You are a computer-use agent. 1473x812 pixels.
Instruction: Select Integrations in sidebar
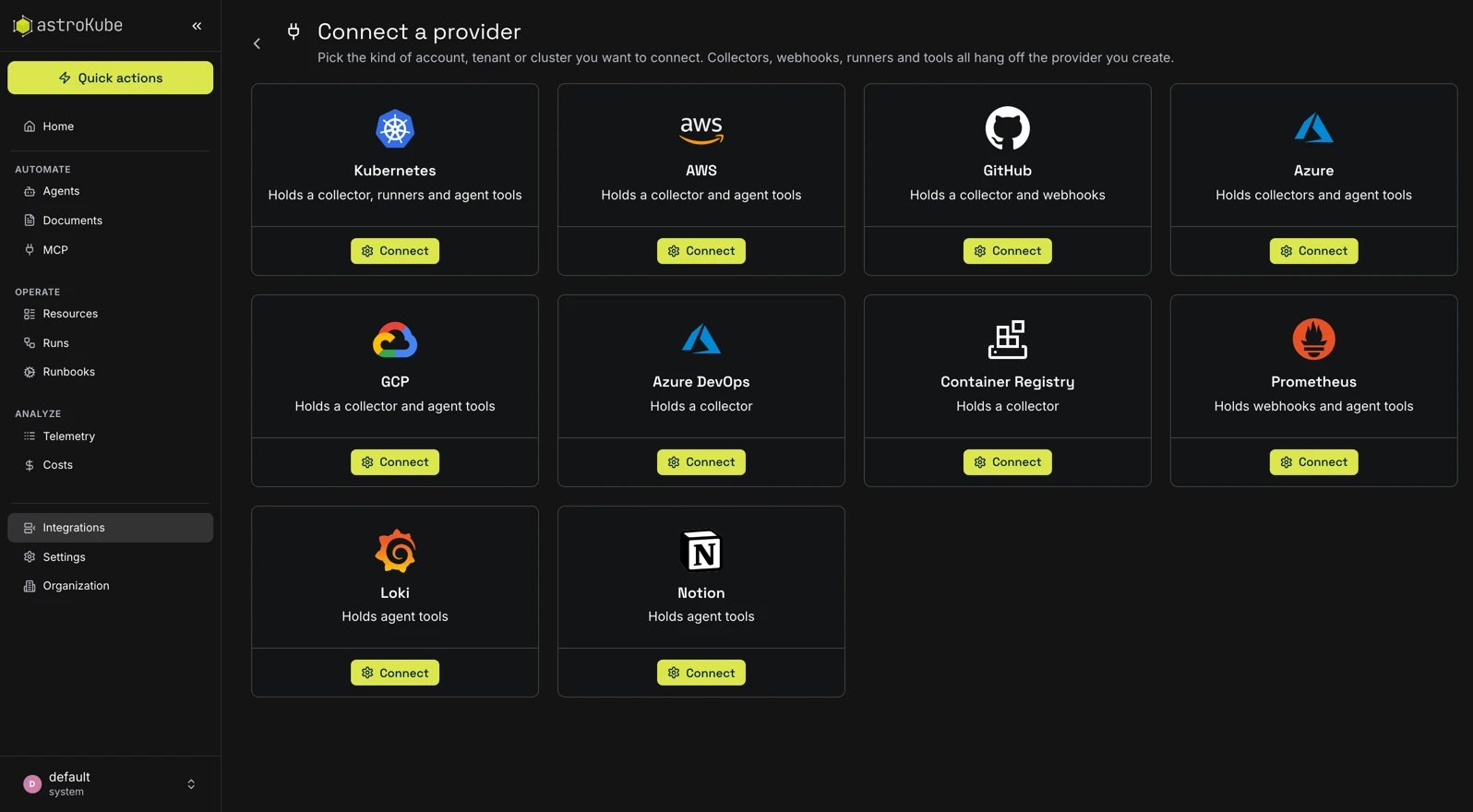[110, 528]
